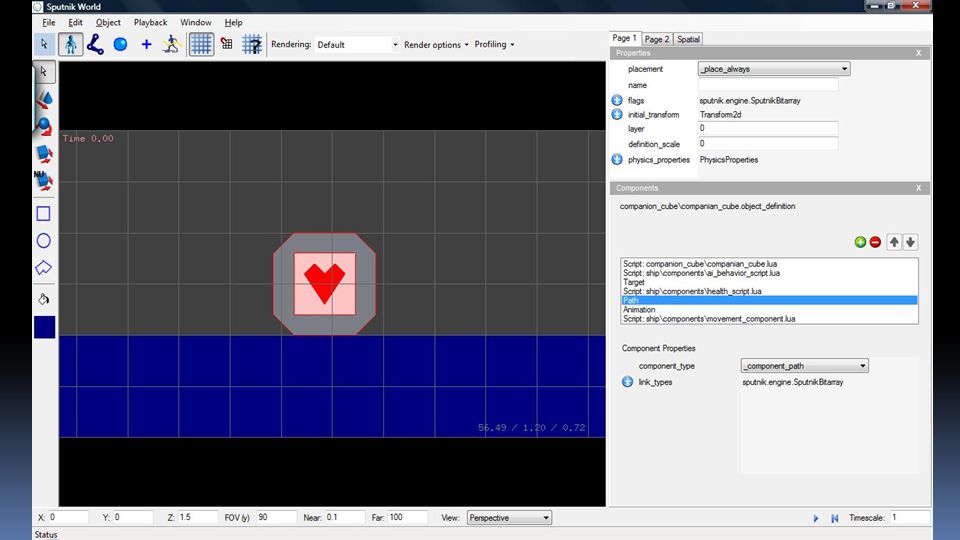This screenshot has height=540, width=960.
Task: Select the Target component
Action: pos(769,282)
